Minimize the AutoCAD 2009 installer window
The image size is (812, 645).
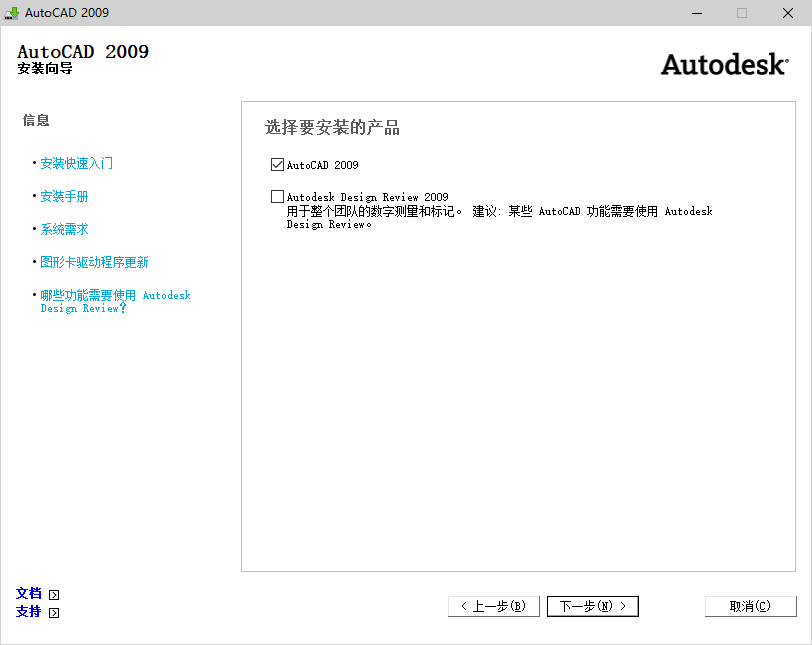pyautogui.click(x=697, y=13)
